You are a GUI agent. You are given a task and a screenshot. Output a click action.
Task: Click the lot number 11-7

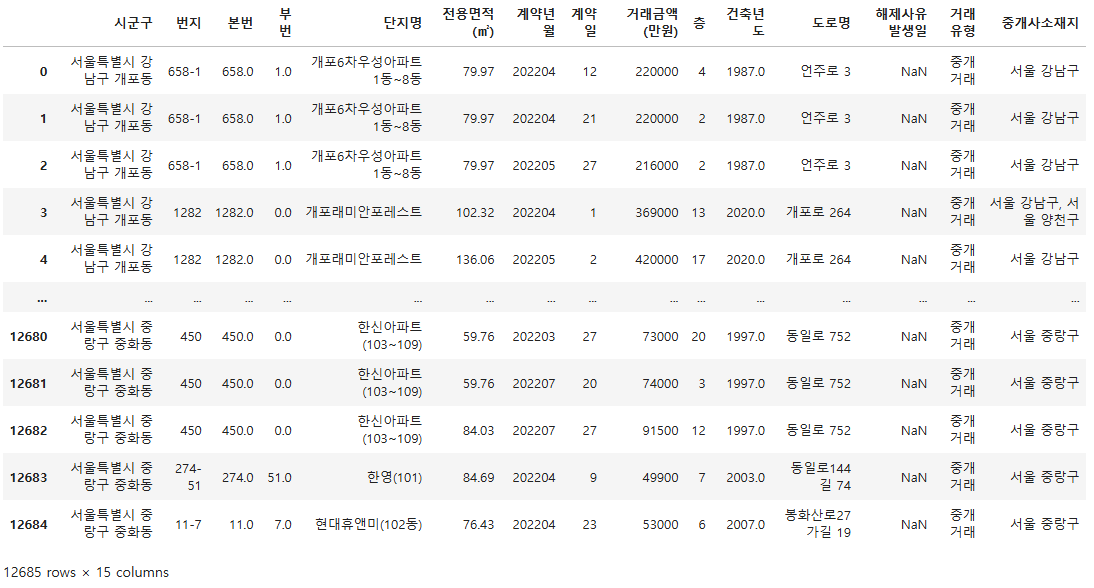point(188,525)
